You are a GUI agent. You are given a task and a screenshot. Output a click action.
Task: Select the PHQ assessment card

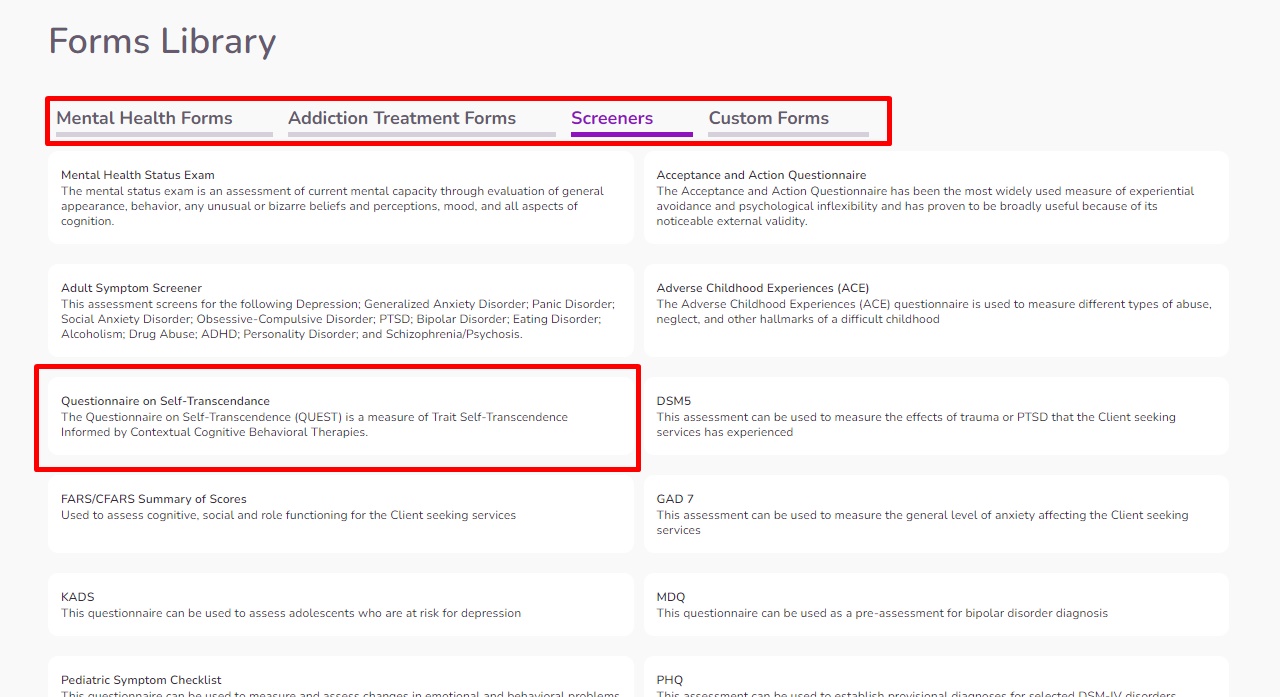[936, 683]
